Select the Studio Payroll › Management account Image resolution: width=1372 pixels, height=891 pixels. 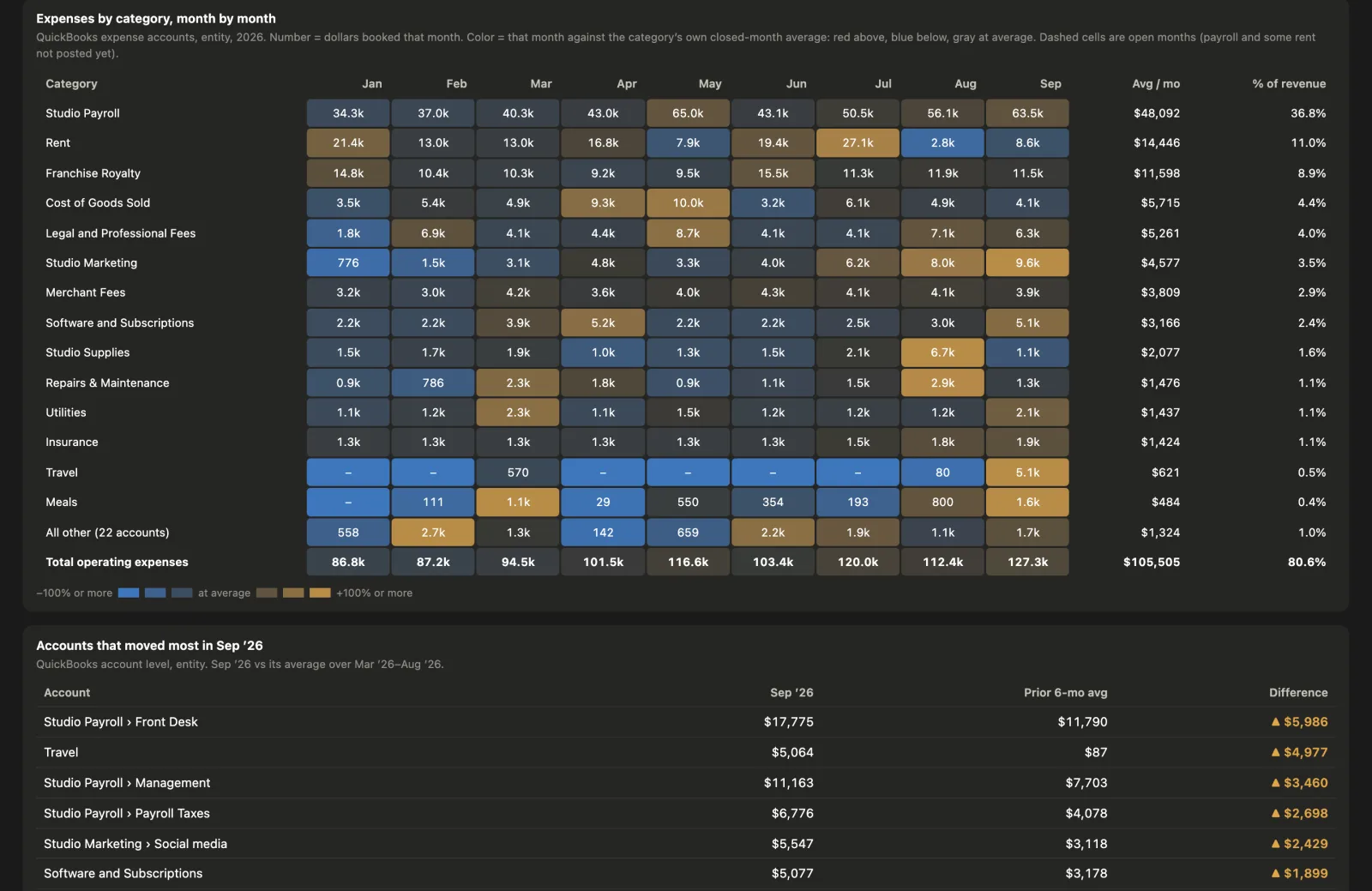click(686, 783)
